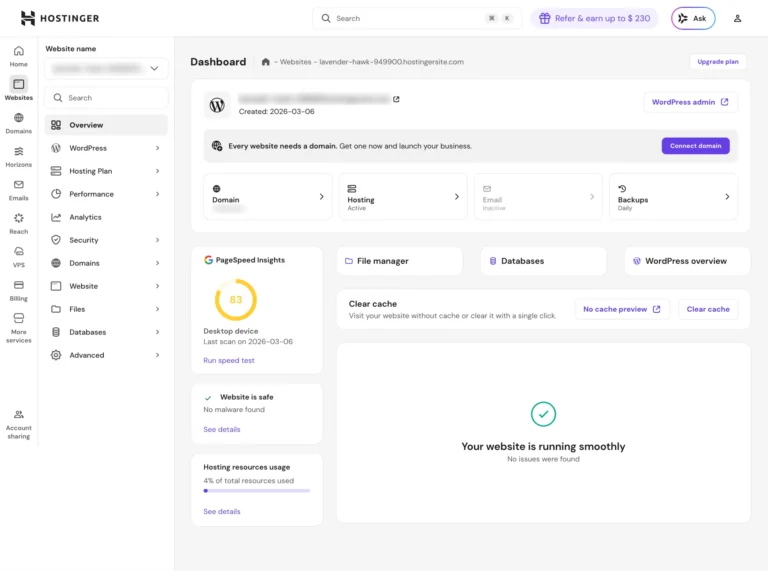The width and height of the screenshot is (768, 571).
Task: Click the hosting resources usage bar
Action: click(x=257, y=490)
